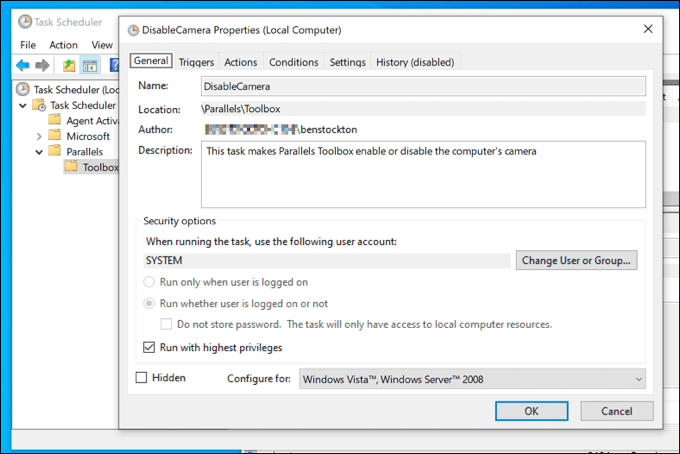This screenshot has width=680, height=454.
Task: Click the Back arrow in Task Scheduler toolbar
Action: [x=23, y=65]
